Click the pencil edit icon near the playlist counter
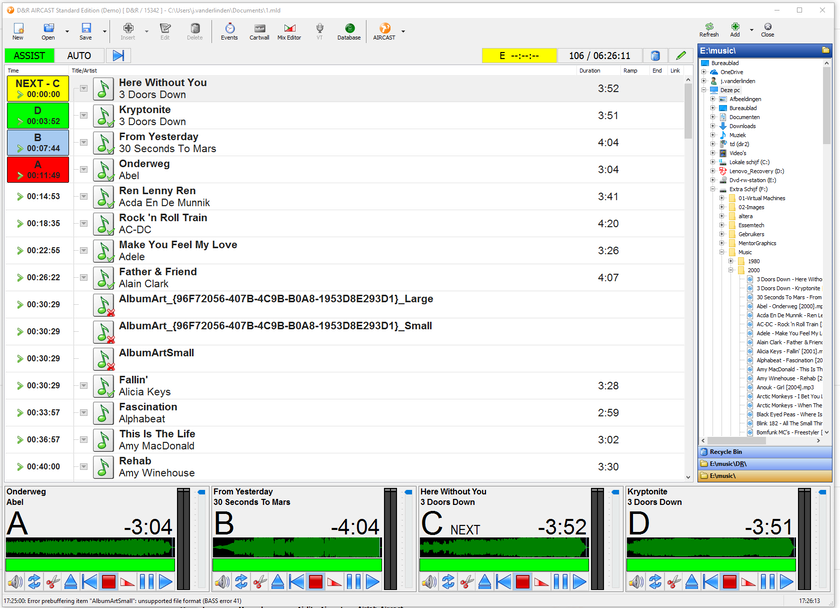 (681, 56)
